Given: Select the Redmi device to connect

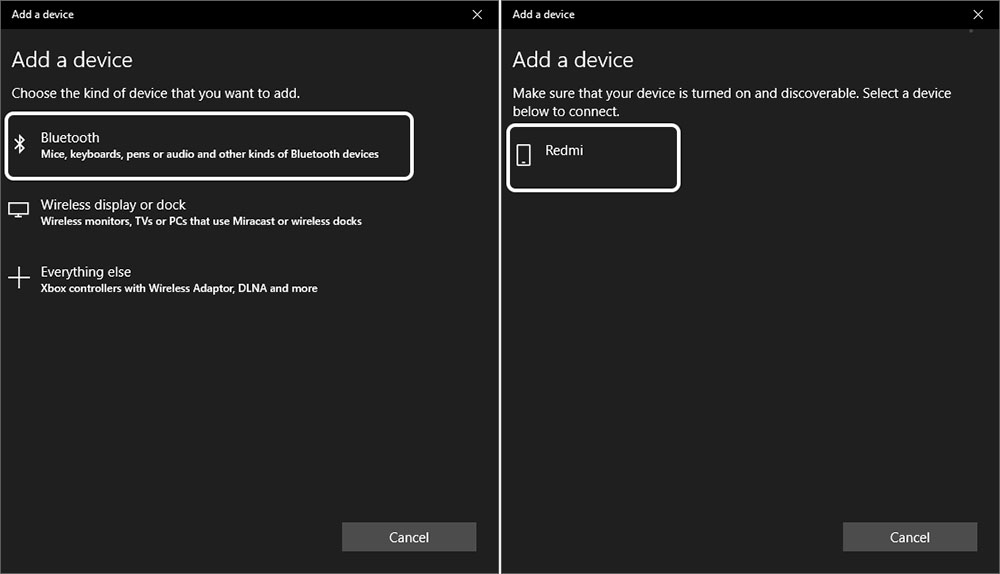Looking at the screenshot, I should [x=564, y=151].
